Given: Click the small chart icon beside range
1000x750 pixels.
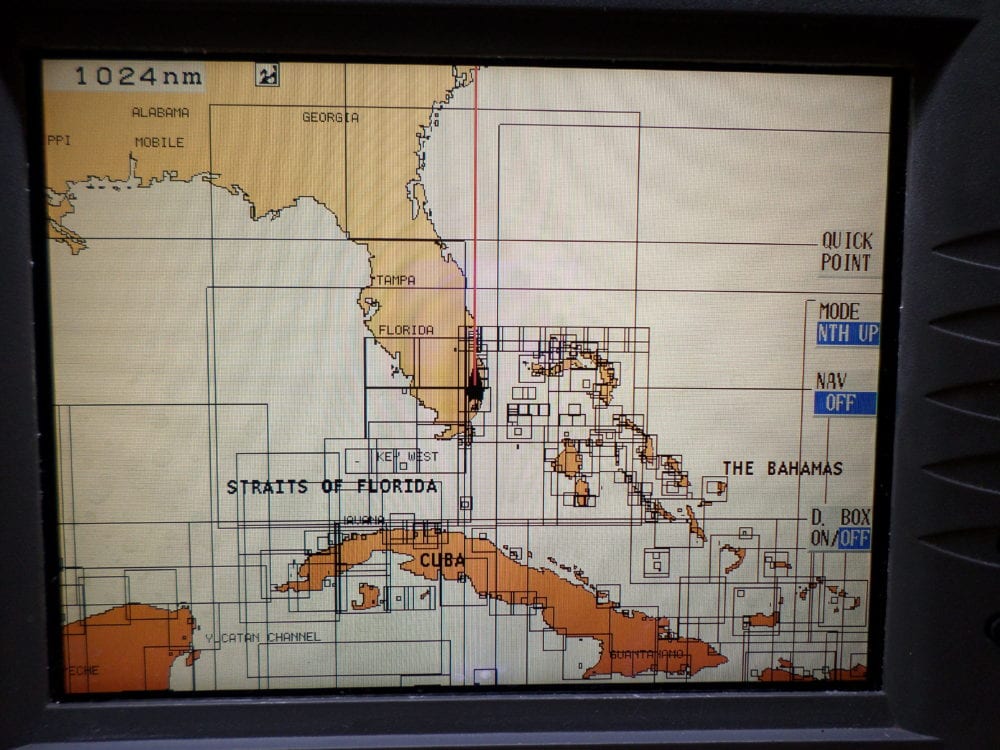Looking at the screenshot, I should tap(266, 75).
